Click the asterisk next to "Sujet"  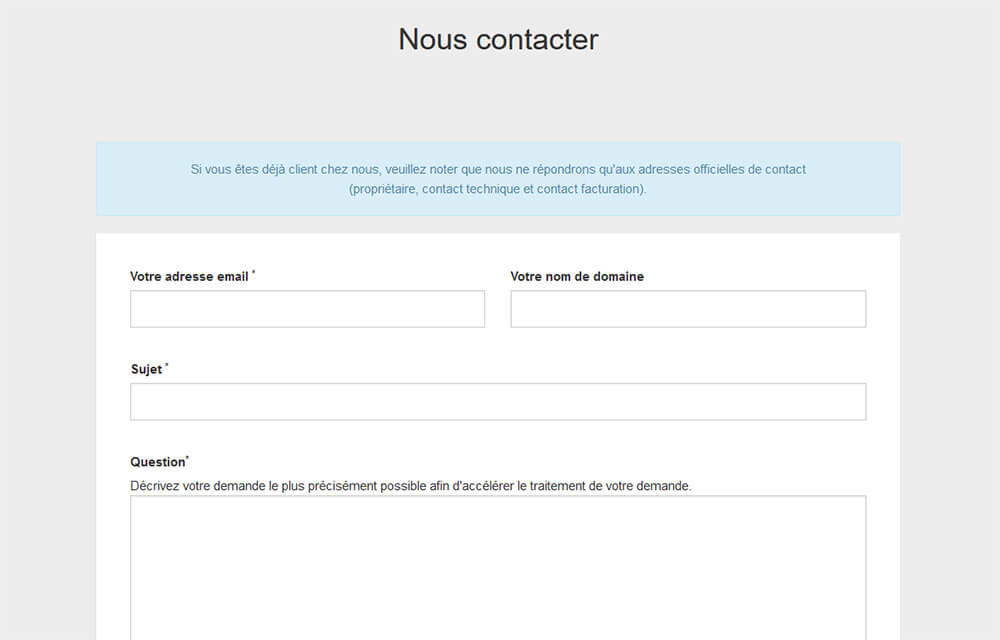166,365
